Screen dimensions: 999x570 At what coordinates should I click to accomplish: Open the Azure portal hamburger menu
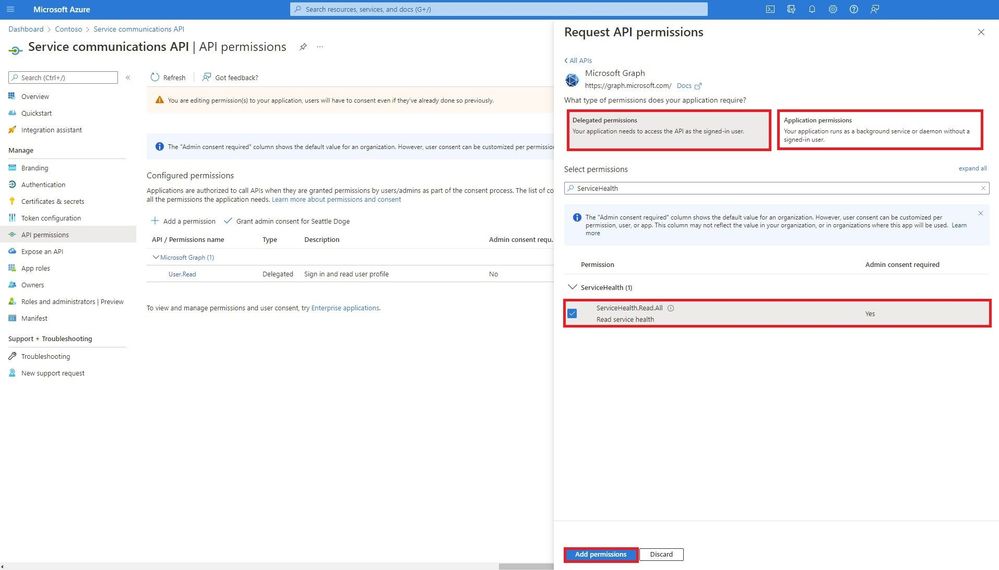[x=10, y=9]
